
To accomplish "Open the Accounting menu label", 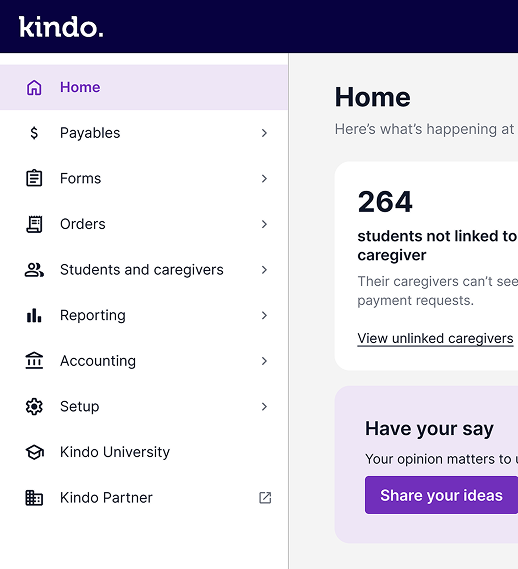I will 98,361.
